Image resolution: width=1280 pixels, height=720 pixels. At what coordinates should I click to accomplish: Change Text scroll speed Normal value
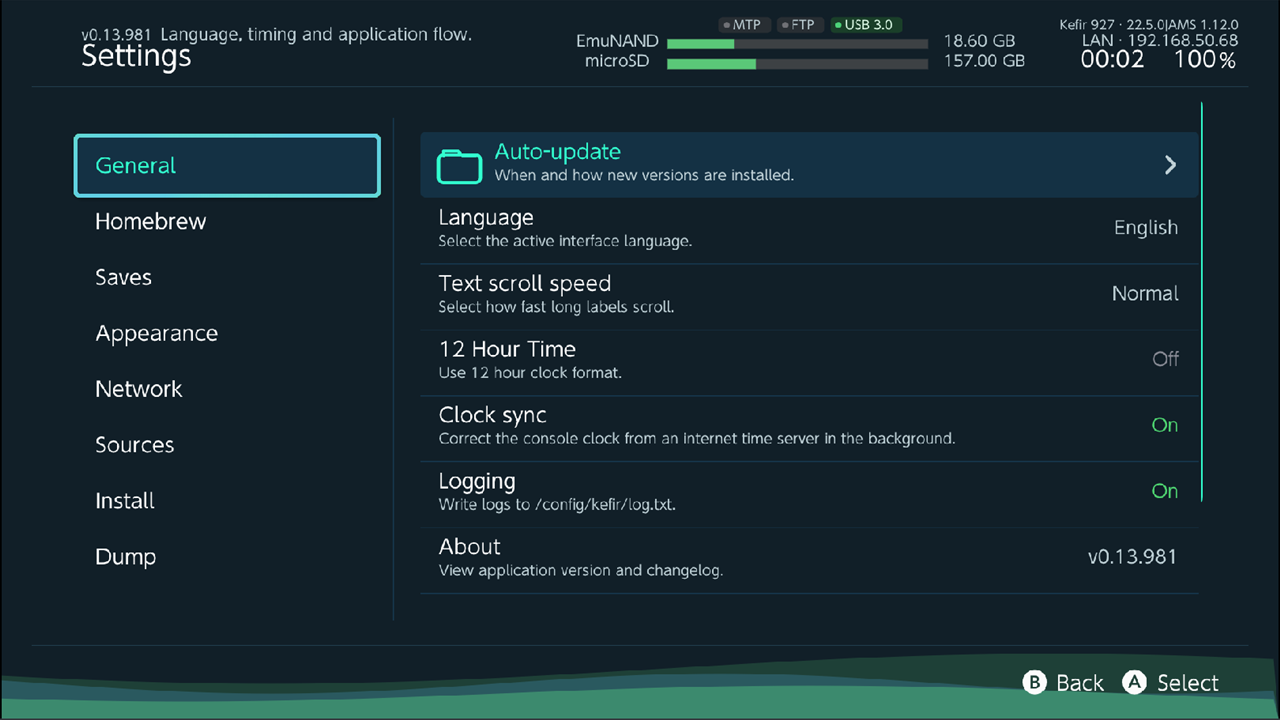tap(1145, 293)
